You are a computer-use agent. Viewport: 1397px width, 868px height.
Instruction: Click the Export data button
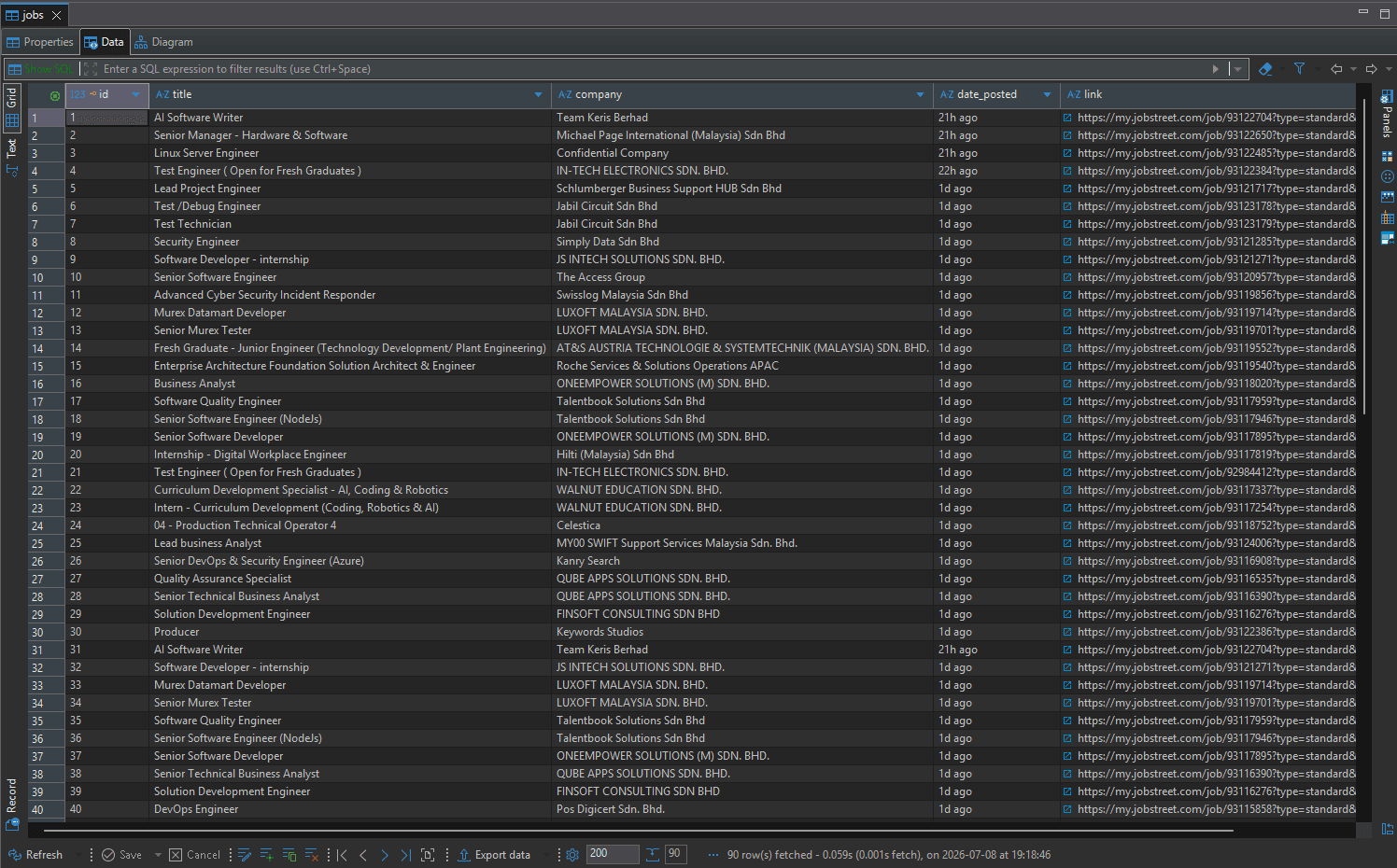click(493, 855)
